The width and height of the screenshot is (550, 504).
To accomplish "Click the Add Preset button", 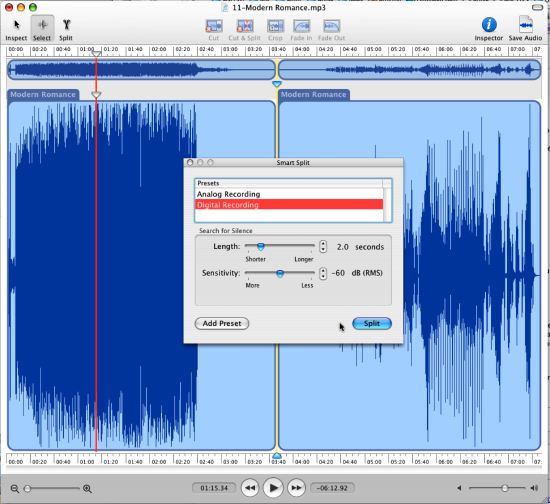I will pyautogui.click(x=222, y=323).
